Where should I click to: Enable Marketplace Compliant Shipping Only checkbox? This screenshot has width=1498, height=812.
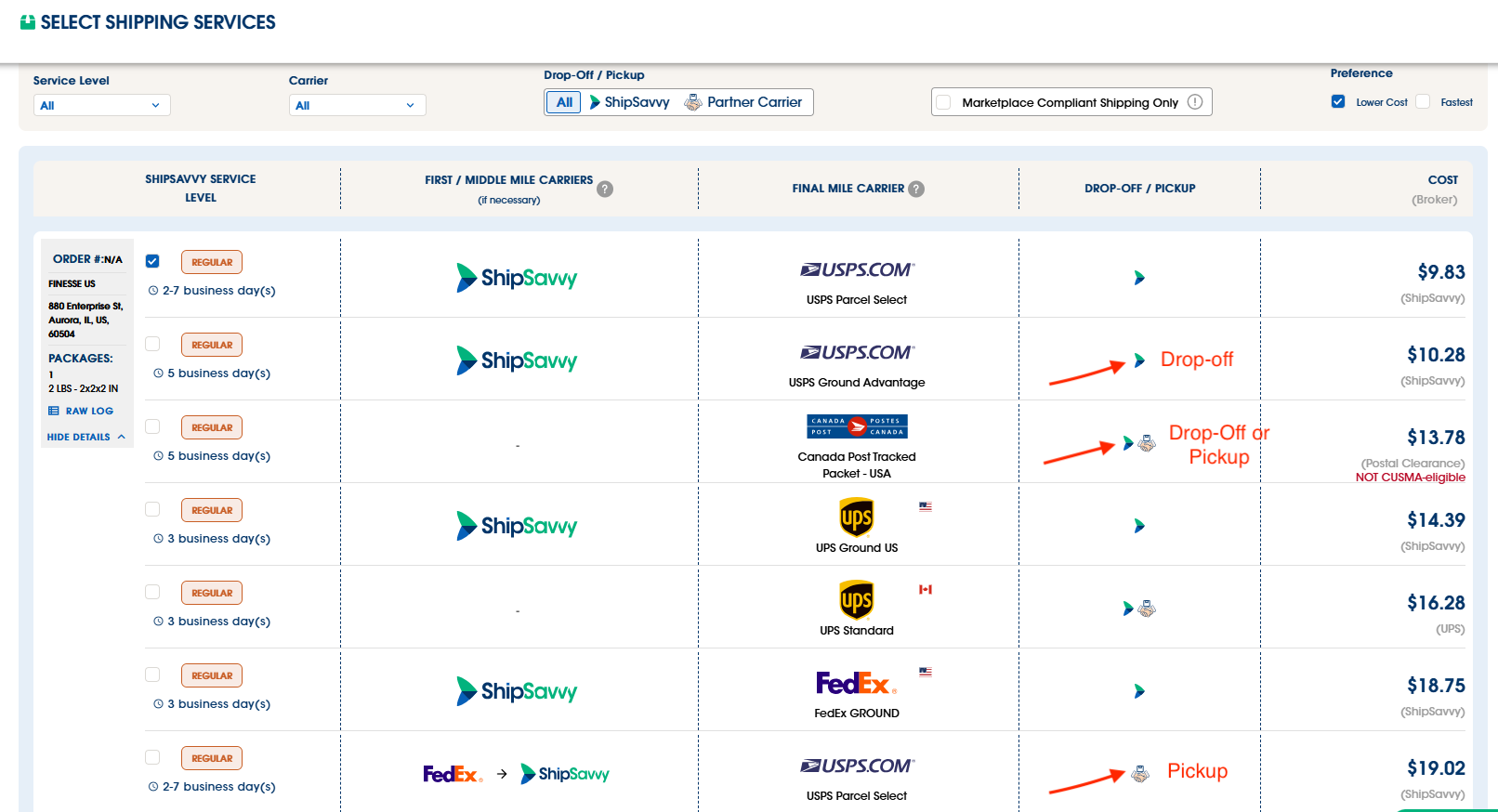pos(943,102)
